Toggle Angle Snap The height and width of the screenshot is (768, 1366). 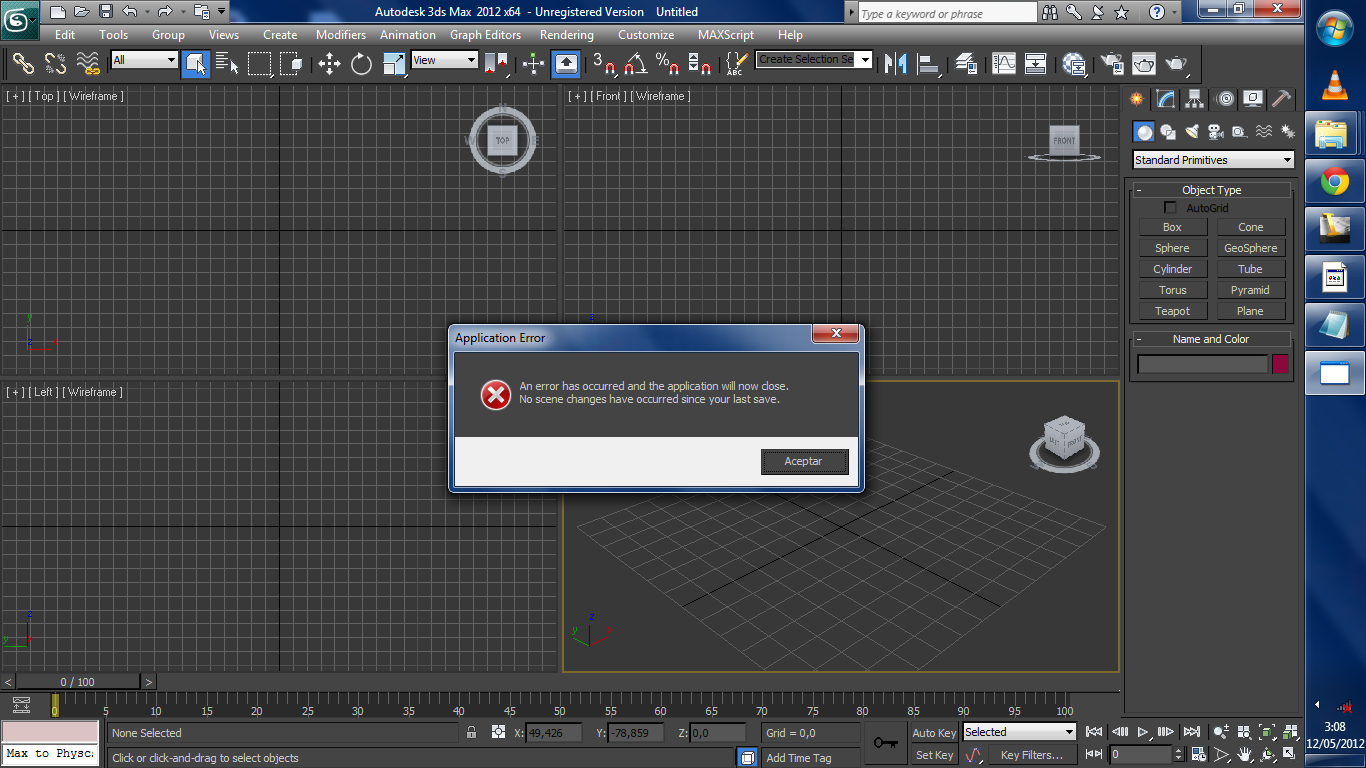coord(635,64)
